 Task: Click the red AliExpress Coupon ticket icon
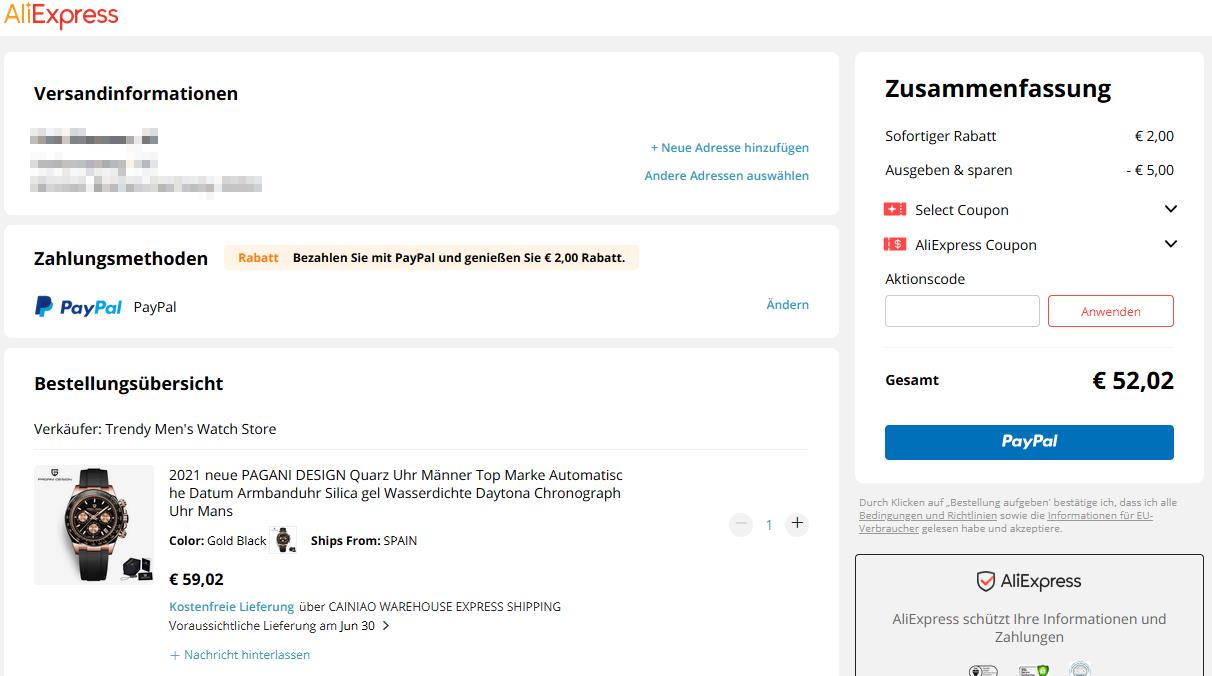(x=895, y=245)
